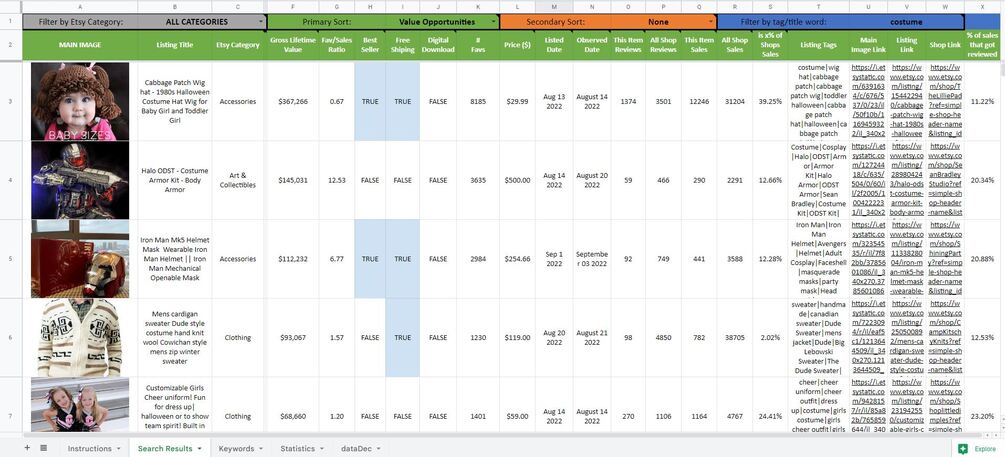Open Search Results tab dropdown arrow
This screenshot has height=457, width=1005.
point(199,449)
